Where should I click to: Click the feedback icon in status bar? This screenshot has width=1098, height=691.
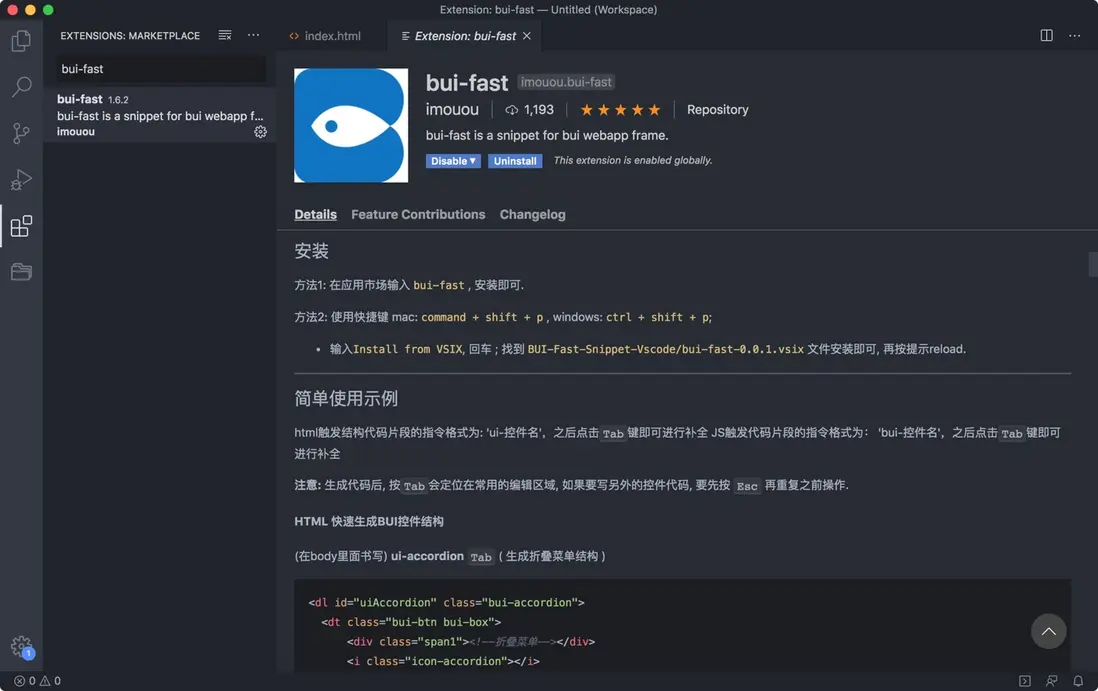tap(1051, 680)
